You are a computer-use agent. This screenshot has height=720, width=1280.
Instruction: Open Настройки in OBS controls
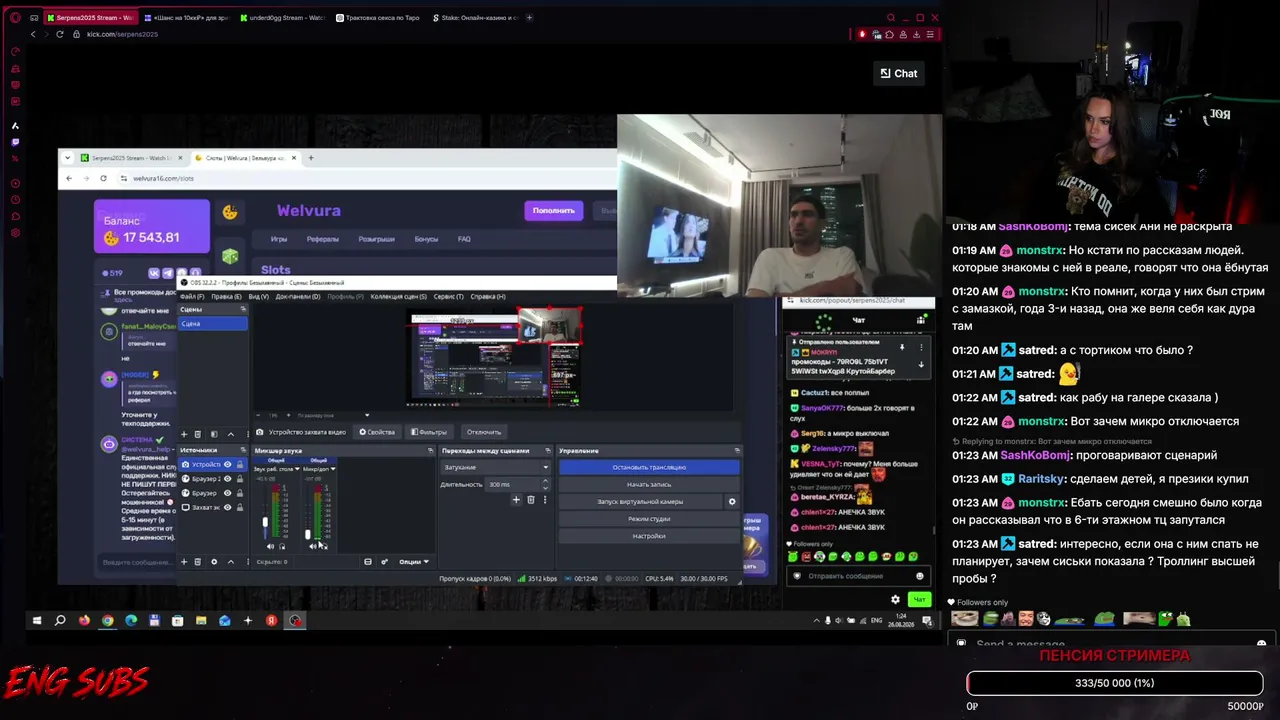click(649, 535)
